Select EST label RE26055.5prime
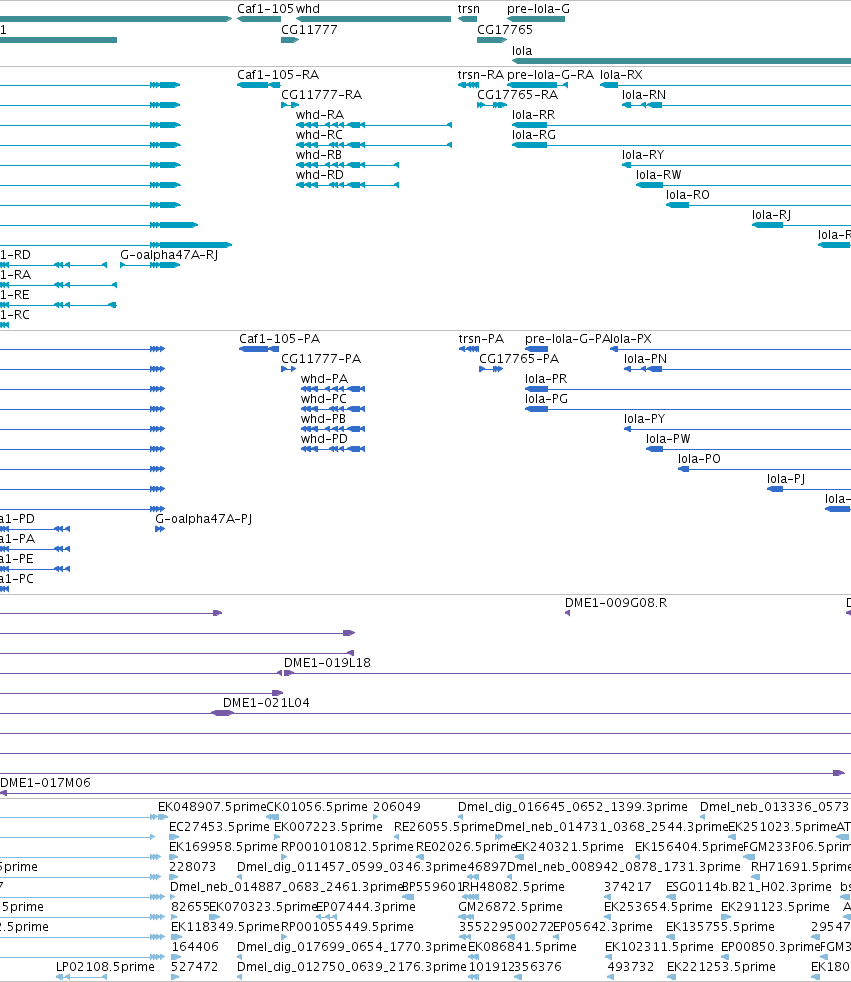The width and height of the screenshot is (851, 982). (x=444, y=827)
